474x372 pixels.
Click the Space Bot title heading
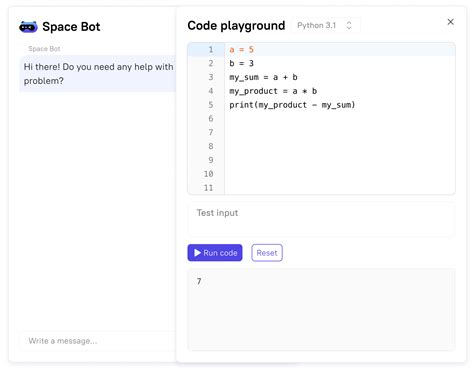pos(71,27)
